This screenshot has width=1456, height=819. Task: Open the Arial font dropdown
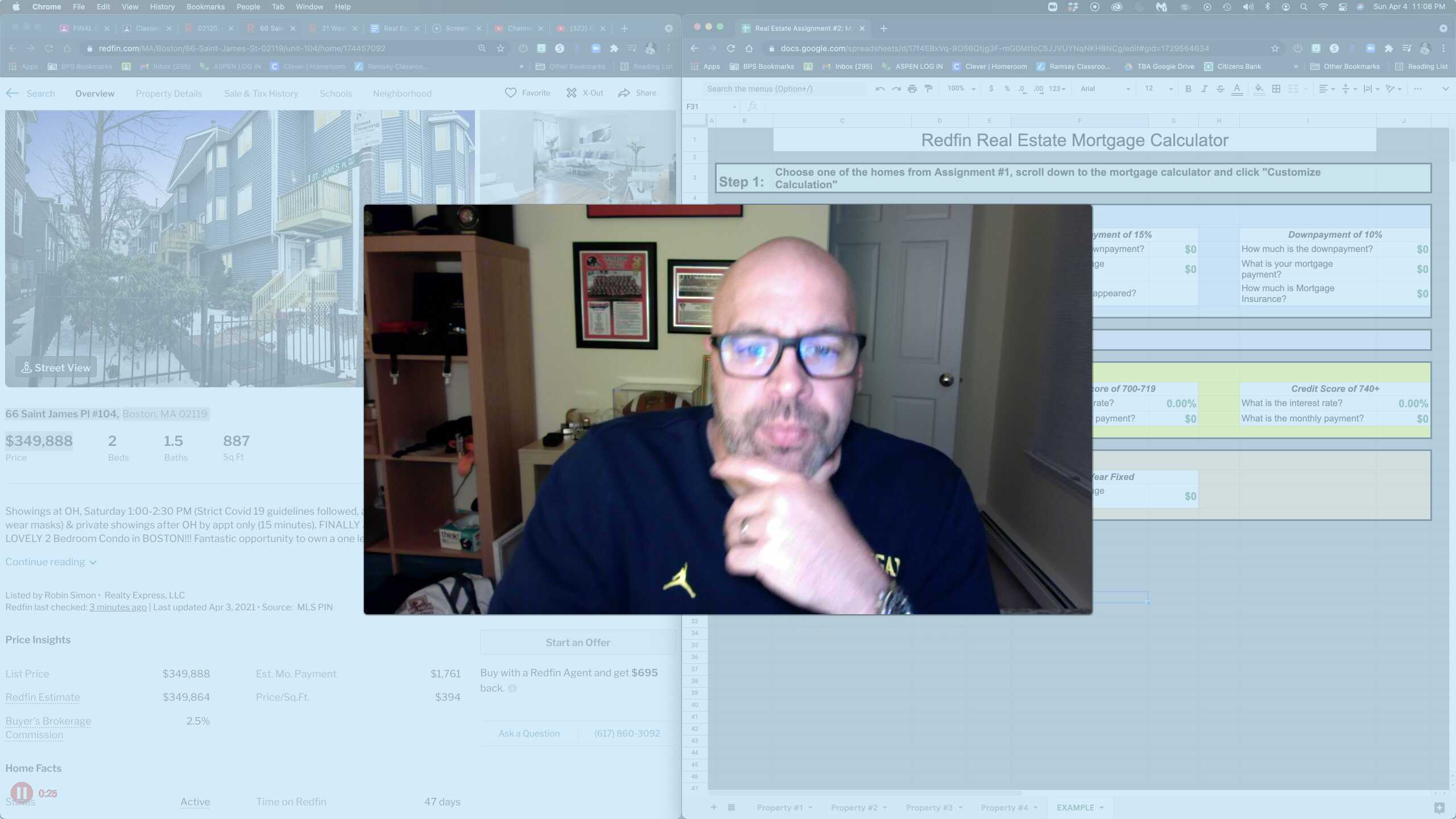pyautogui.click(x=1105, y=89)
